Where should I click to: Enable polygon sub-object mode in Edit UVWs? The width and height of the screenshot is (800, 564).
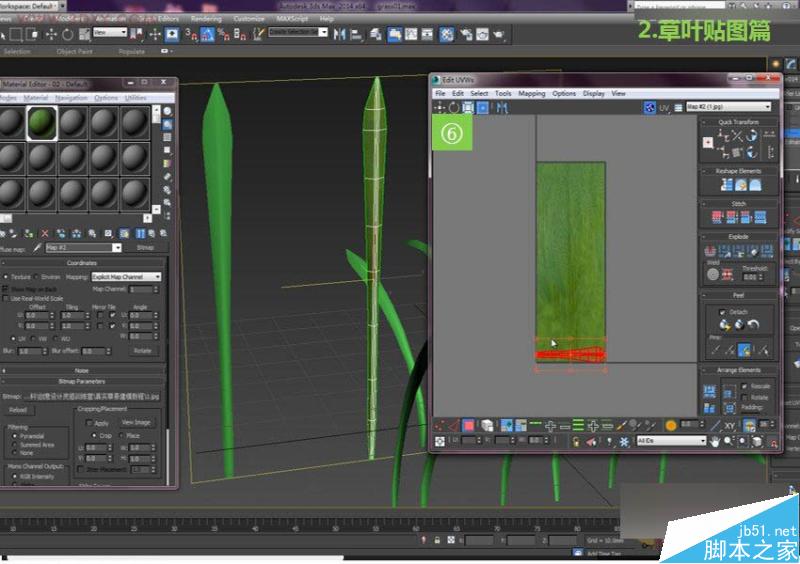pyautogui.click(x=468, y=425)
